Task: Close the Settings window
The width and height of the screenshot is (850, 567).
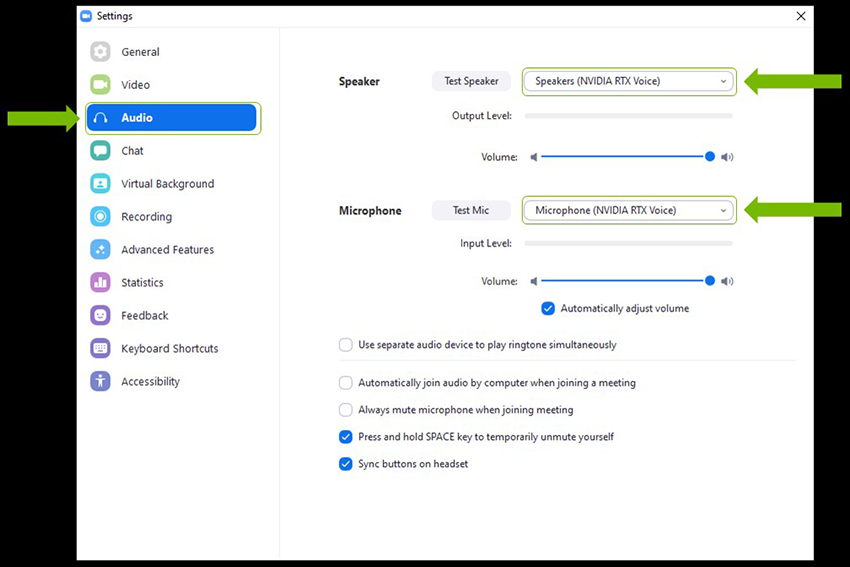Action: click(800, 16)
